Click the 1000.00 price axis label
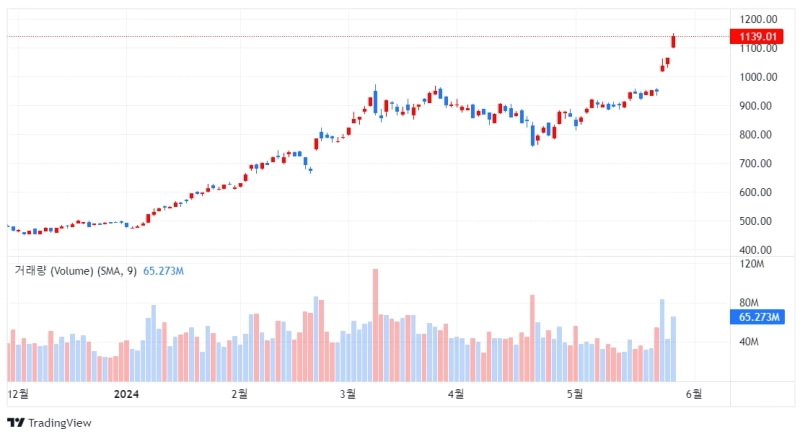This screenshot has height=434, width=800. click(758, 77)
